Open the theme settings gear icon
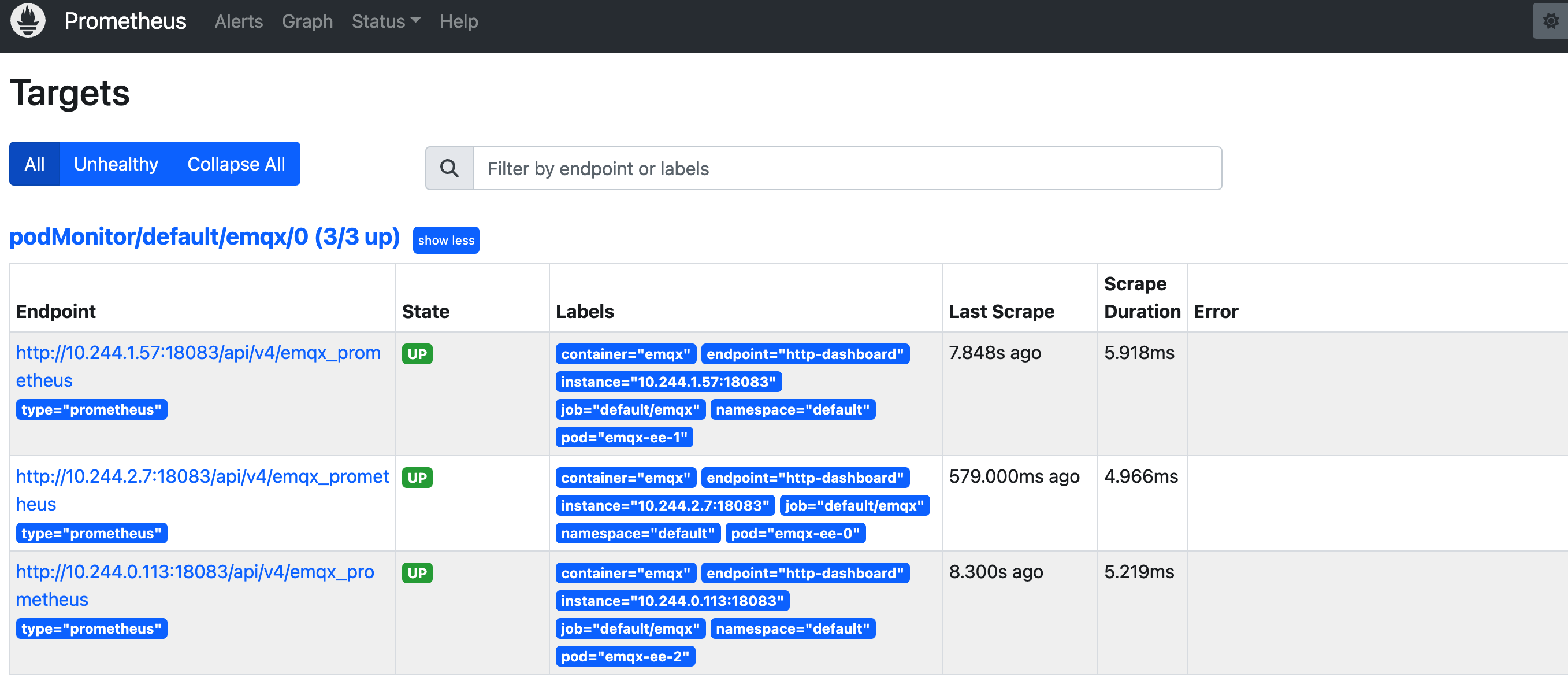Viewport: 1568px width, 688px height. 1550,21
